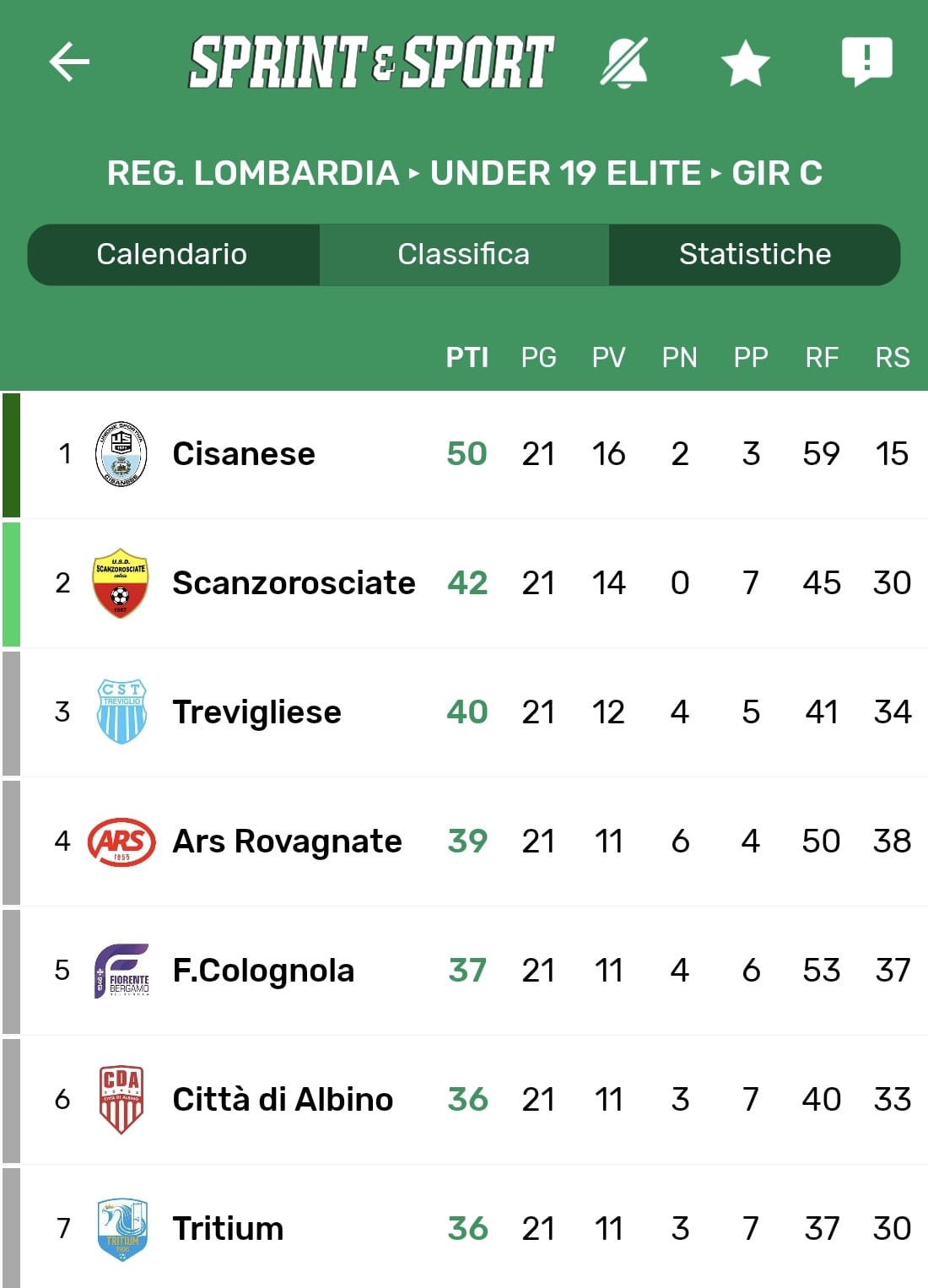Screen dimensions: 928x1288
Task: Tap the Sprint & Sport logo
Action: pos(371,62)
